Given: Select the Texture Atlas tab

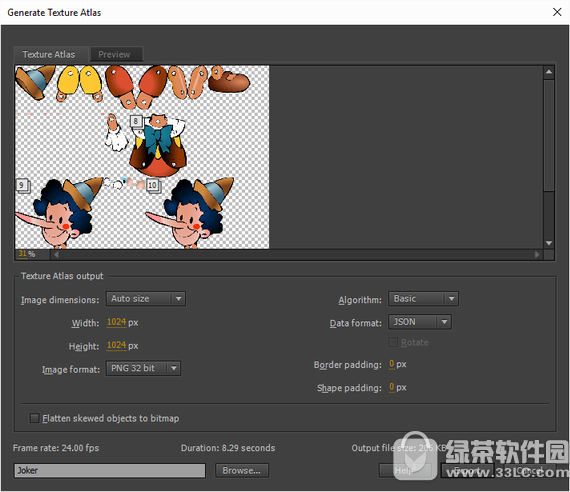Looking at the screenshot, I should [50, 55].
